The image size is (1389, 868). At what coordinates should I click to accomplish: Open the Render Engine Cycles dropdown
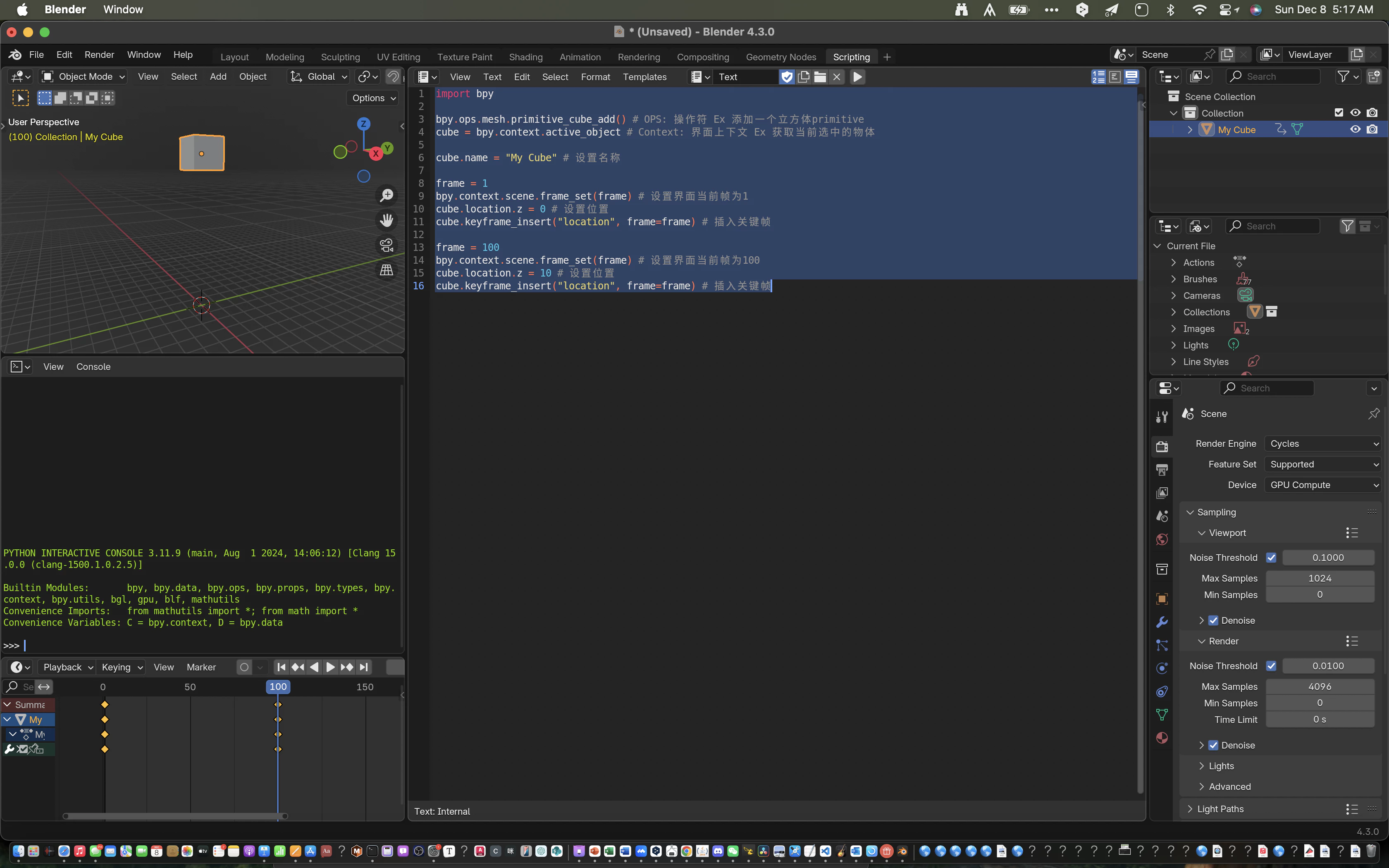[1323, 444]
